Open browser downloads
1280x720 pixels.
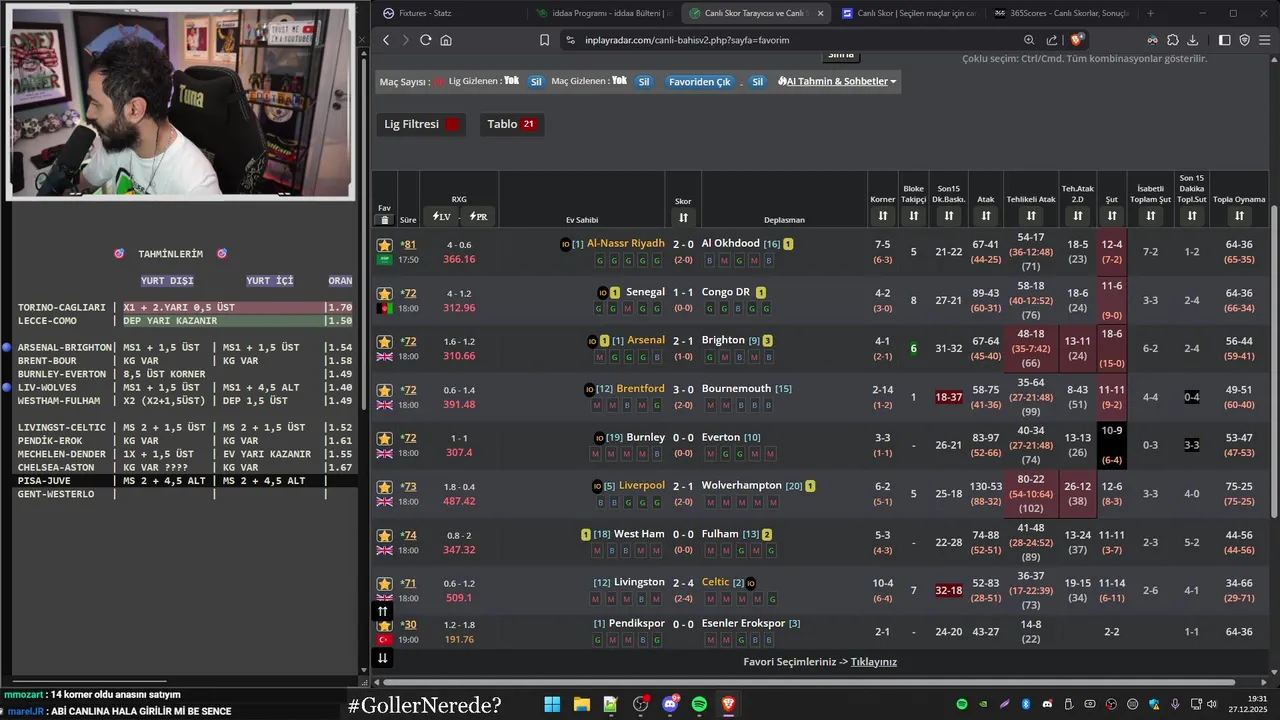tap(1192, 40)
